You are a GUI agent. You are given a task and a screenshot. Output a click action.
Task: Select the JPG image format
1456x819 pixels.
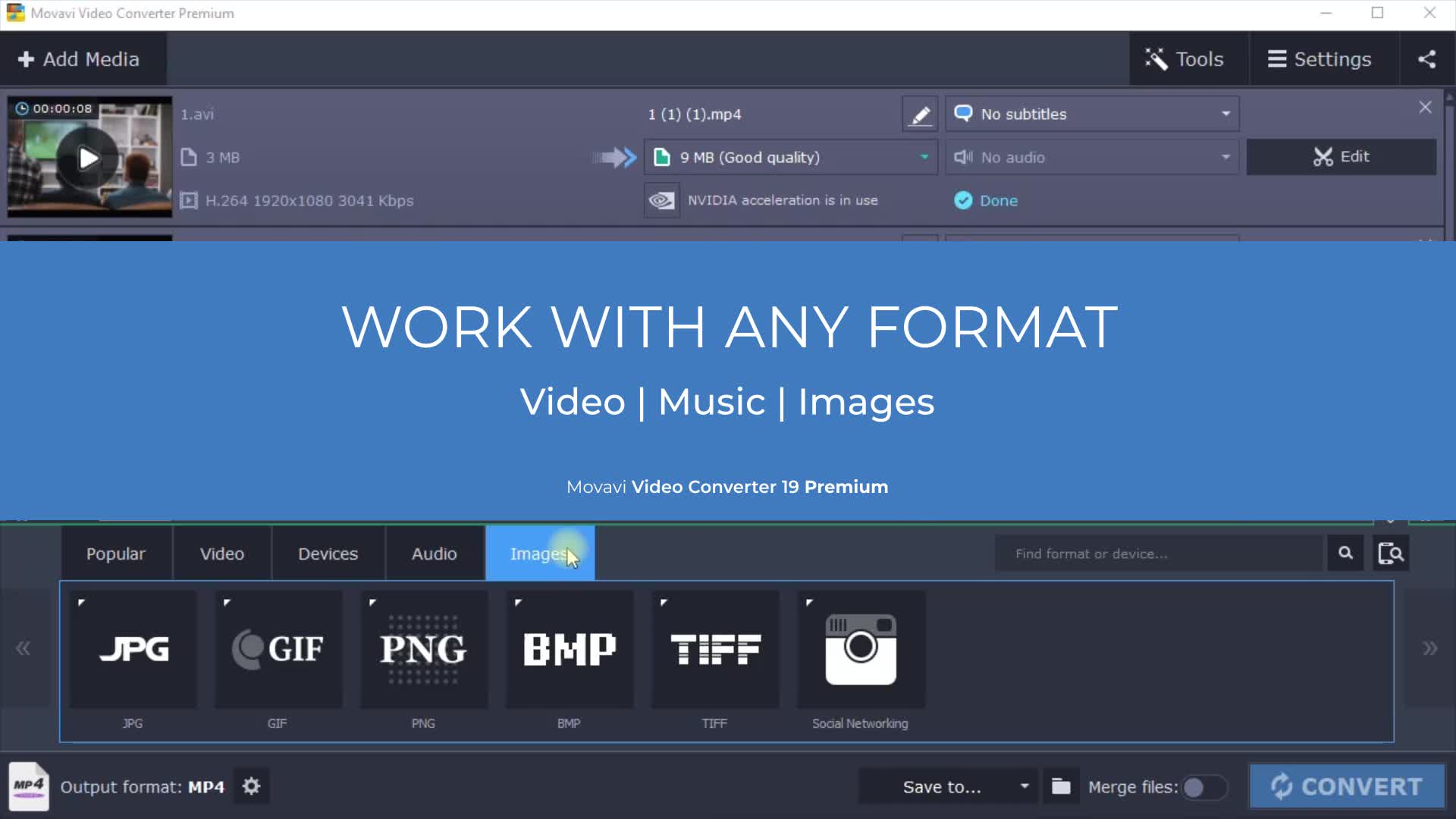click(x=133, y=649)
